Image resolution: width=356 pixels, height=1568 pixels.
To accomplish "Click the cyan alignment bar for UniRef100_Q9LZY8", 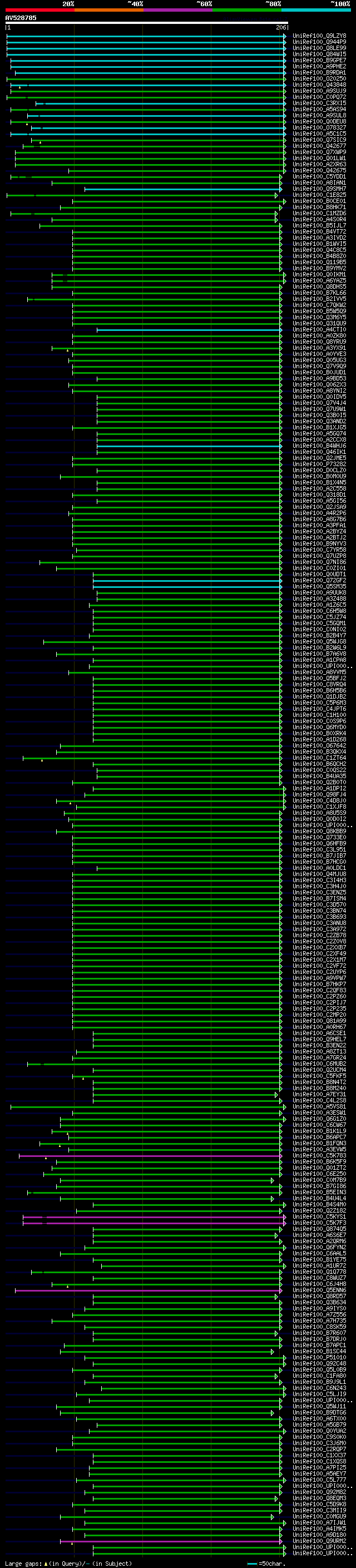I will pyautogui.click(x=146, y=36).
